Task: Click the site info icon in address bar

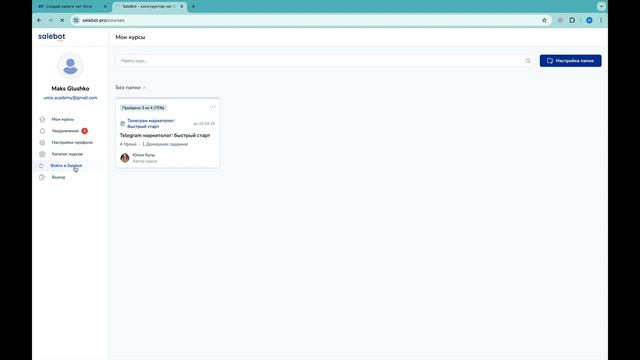Action: (x=76, y=20)
